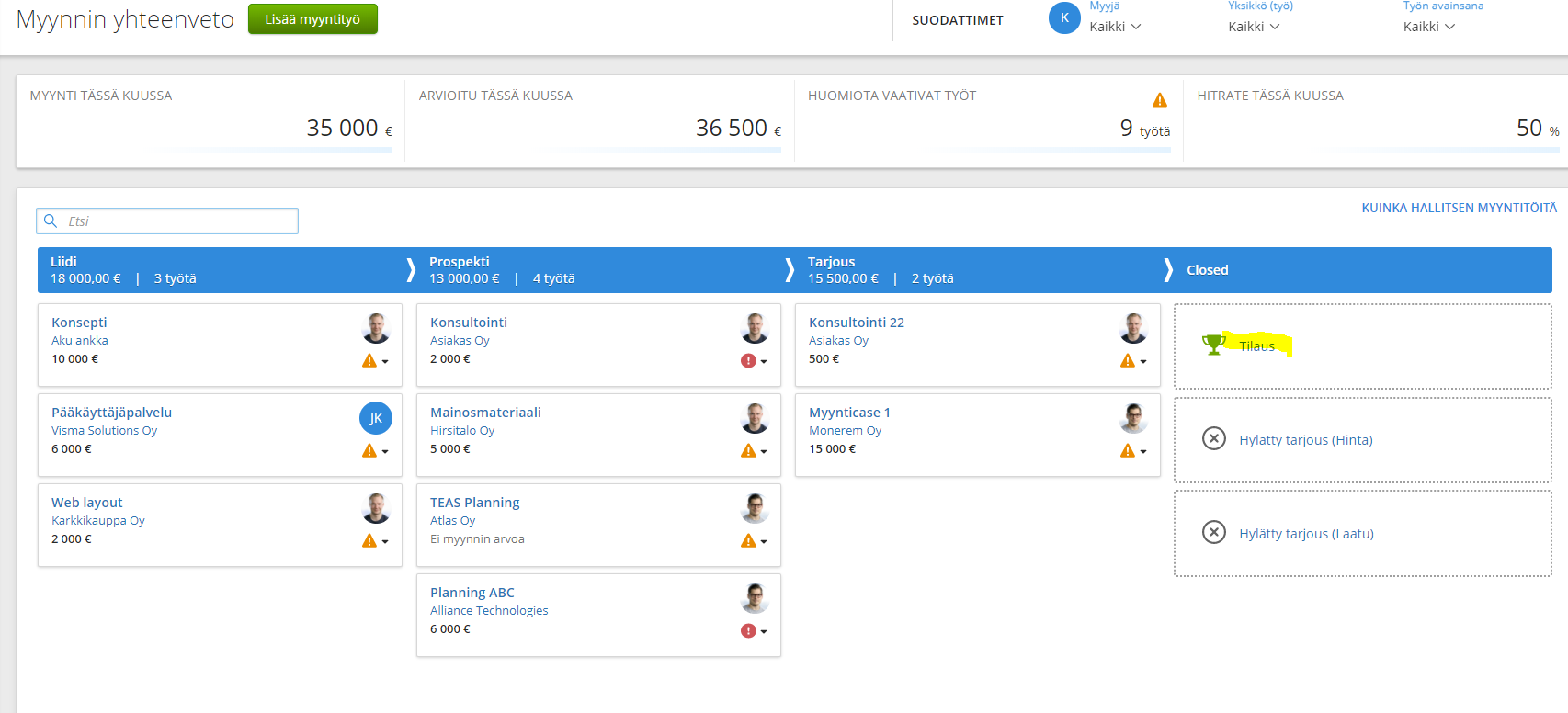1568x713 pixels.
Task: Expand the status arrow on Mainosmateriaali card
Action: tap(764, 452)
